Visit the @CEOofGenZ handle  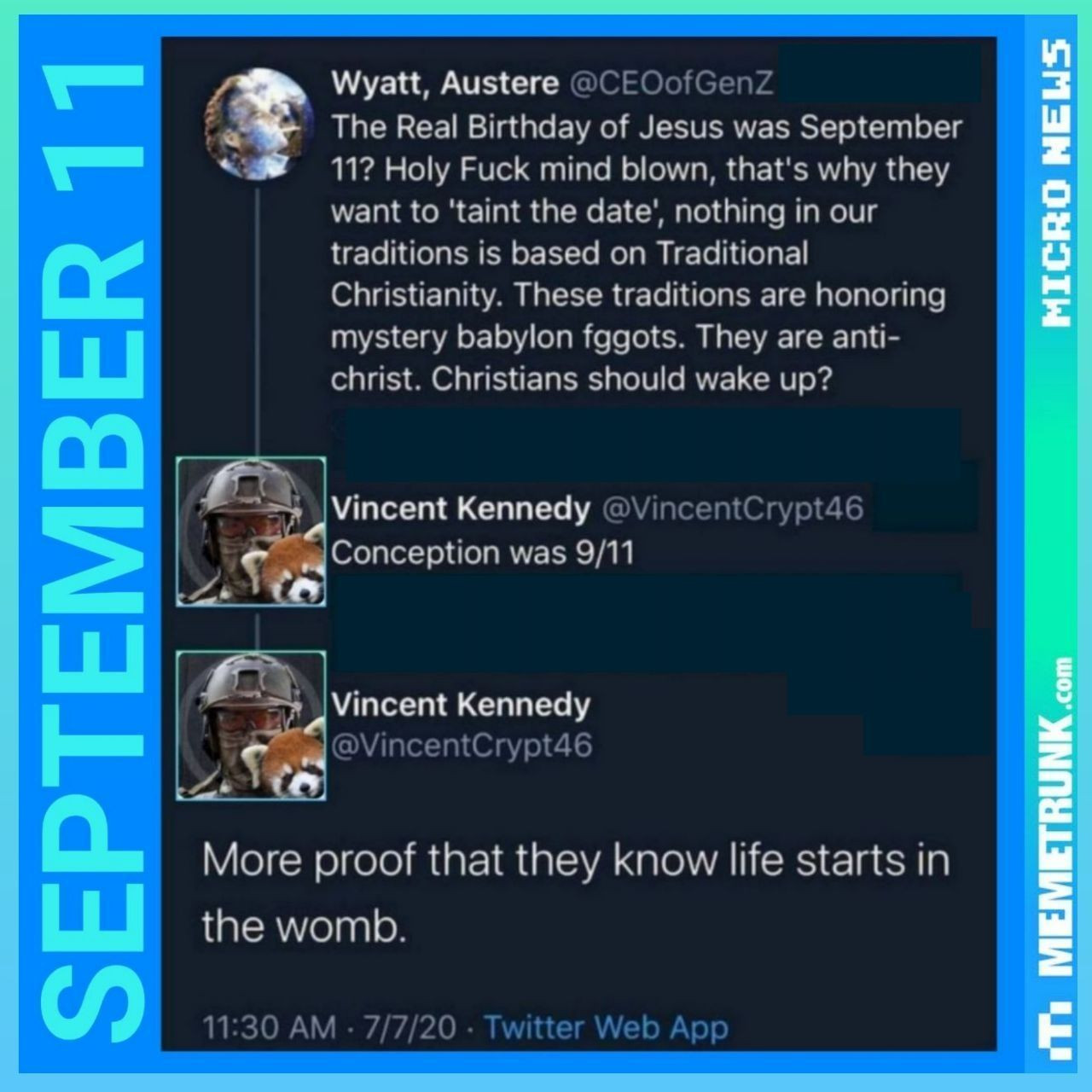point(670,84)
